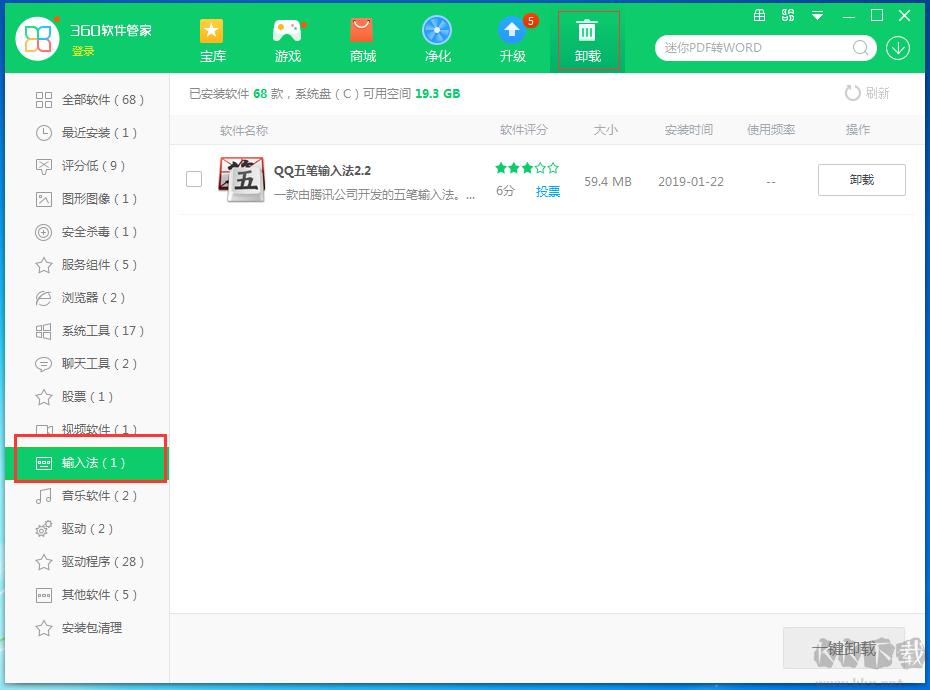The image size is (930, 690).
Task: Click the gift box icon in title bar
Action: 759,15
